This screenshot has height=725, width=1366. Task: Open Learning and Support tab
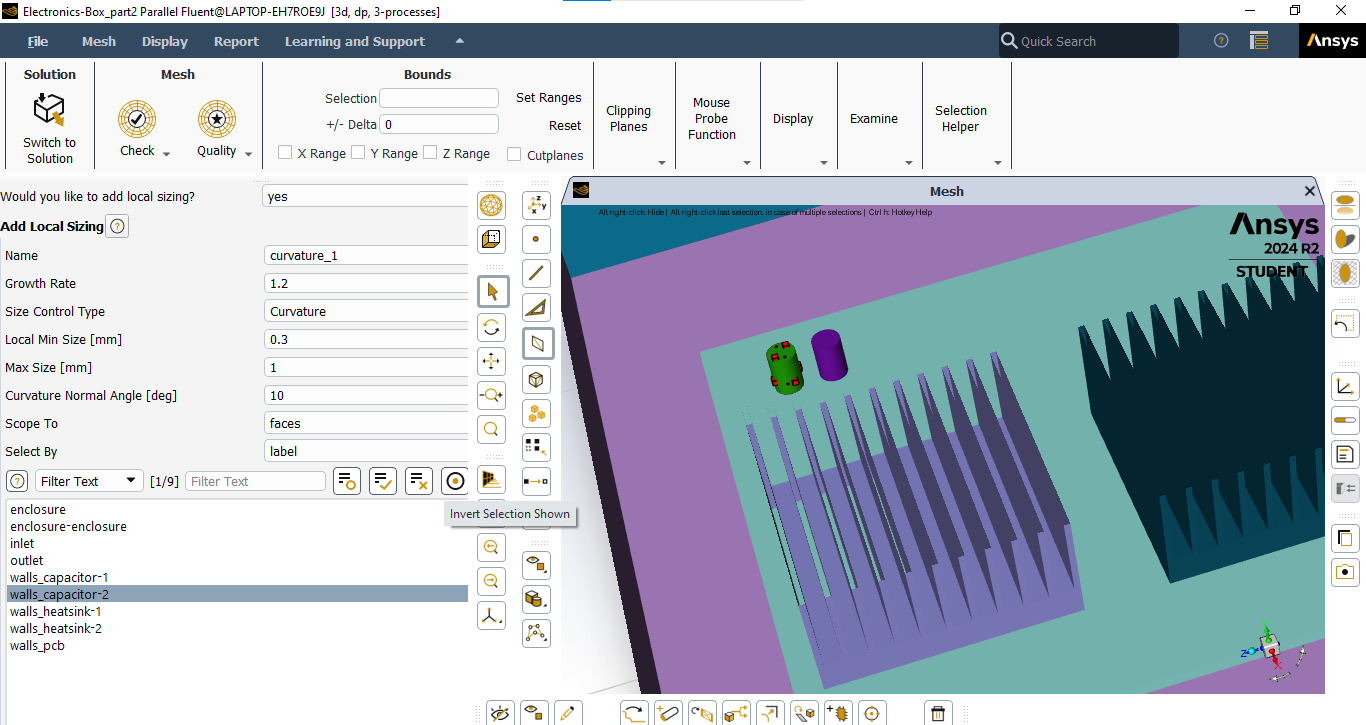tap(355, 41)
